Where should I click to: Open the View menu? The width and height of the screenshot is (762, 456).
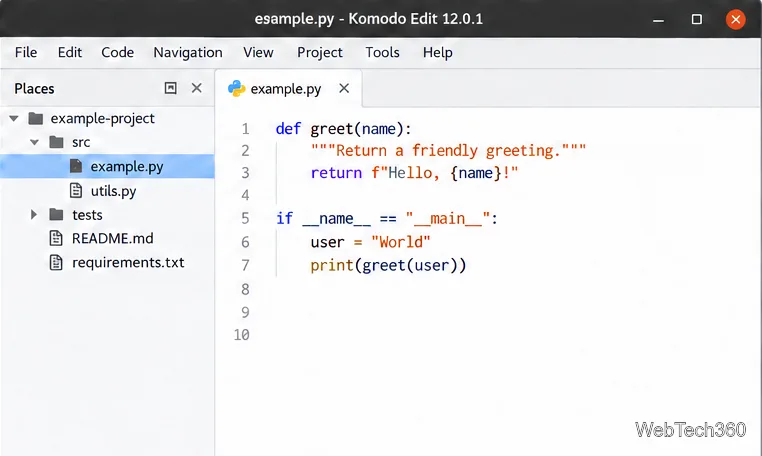pyautogui.click(x=258, y=53)
